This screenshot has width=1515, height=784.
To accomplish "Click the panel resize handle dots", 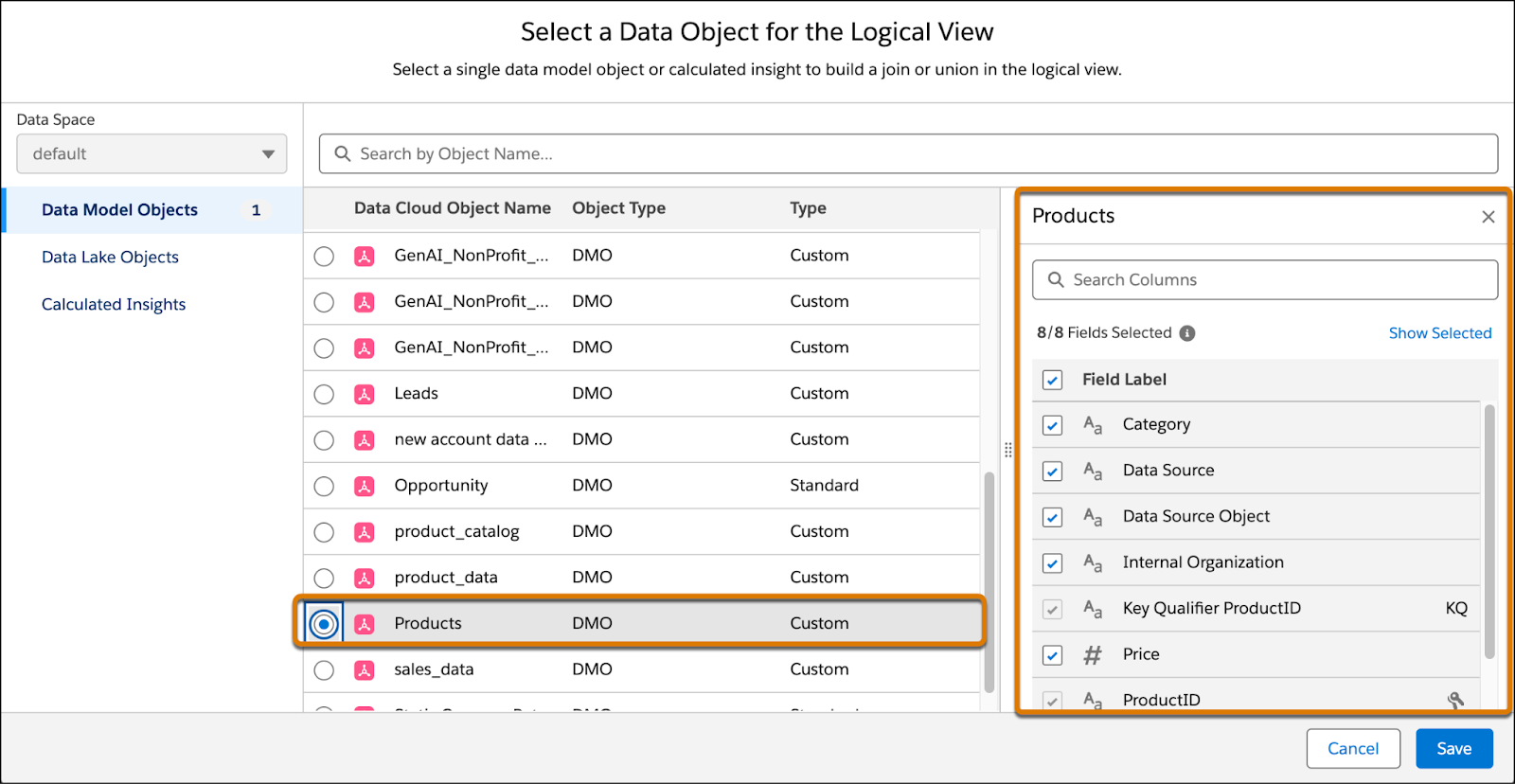I will tap(1008, 450).
